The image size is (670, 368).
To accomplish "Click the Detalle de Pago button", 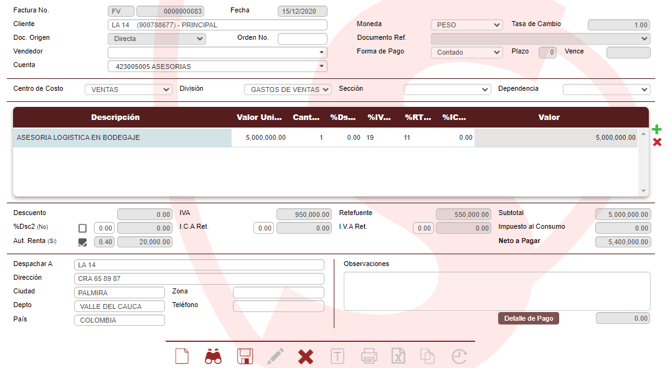I will point(528,318).
